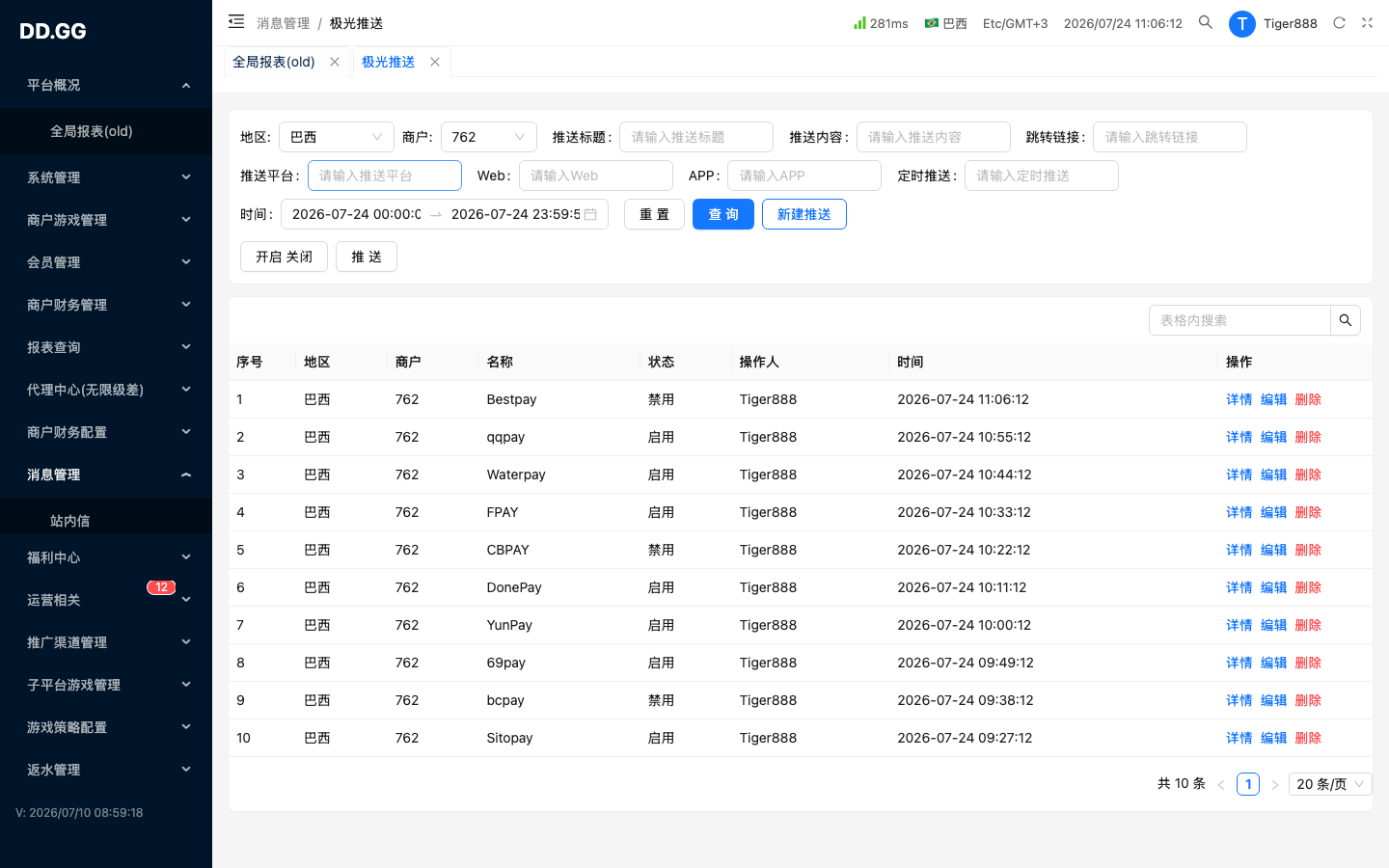Focus the 推送内容 input field
This screenshot has height=868, width=1389.
tap(934, 137)
